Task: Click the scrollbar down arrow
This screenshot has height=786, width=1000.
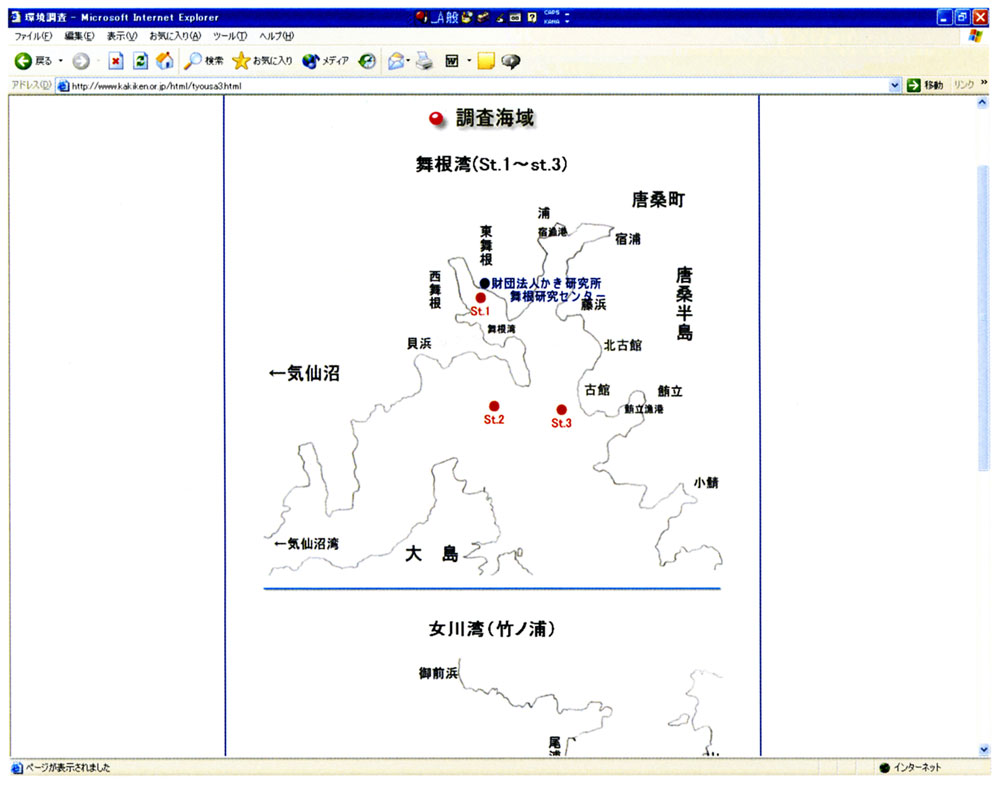Action: pos(983,750)
